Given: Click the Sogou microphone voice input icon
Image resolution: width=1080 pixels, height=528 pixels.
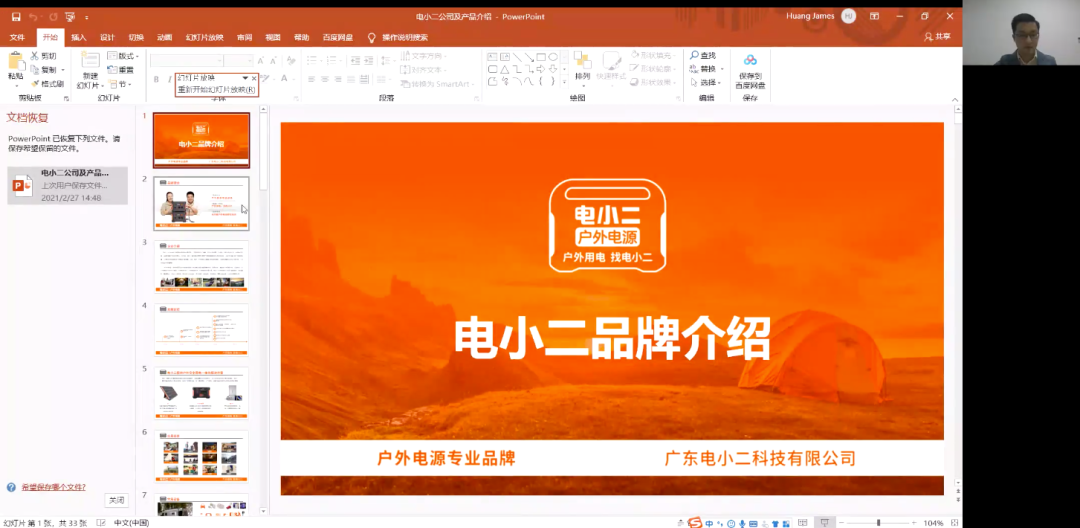Looking at the screenshot, I should point(742,524).
